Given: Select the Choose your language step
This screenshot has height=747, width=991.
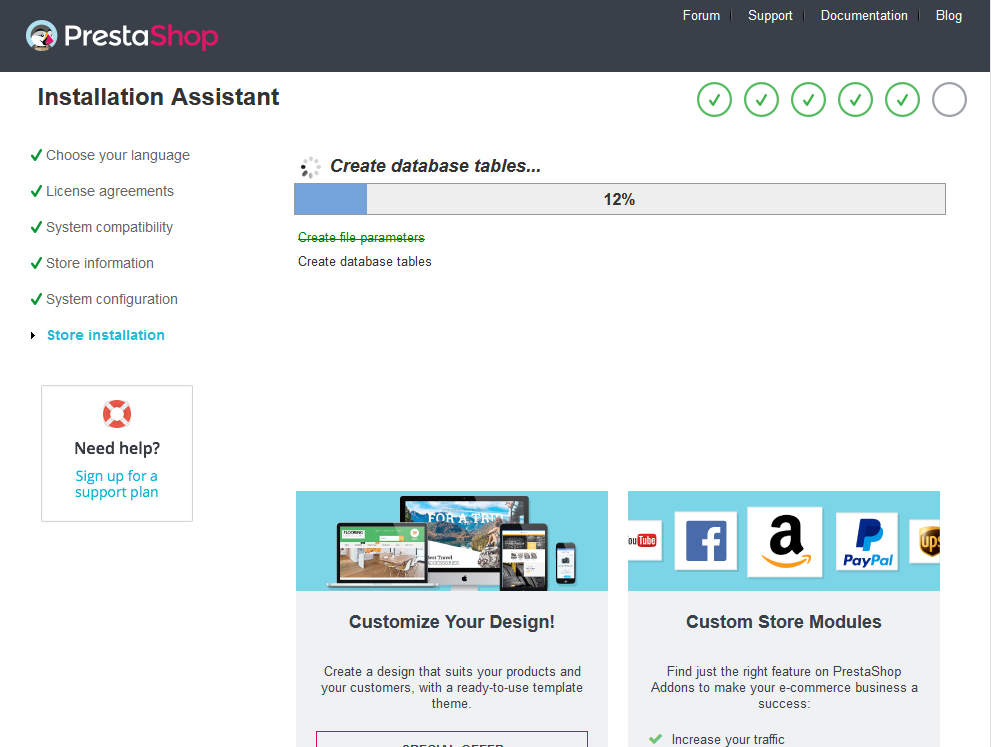Looking at the screenshot, I should point(118,155).
